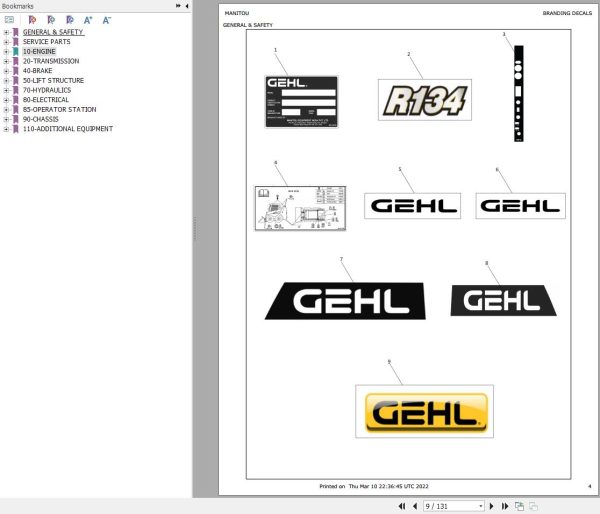Click the GEHL serial plate decal item 1
The width and height of the screenshot is (600, 514).
pos(302,102)
